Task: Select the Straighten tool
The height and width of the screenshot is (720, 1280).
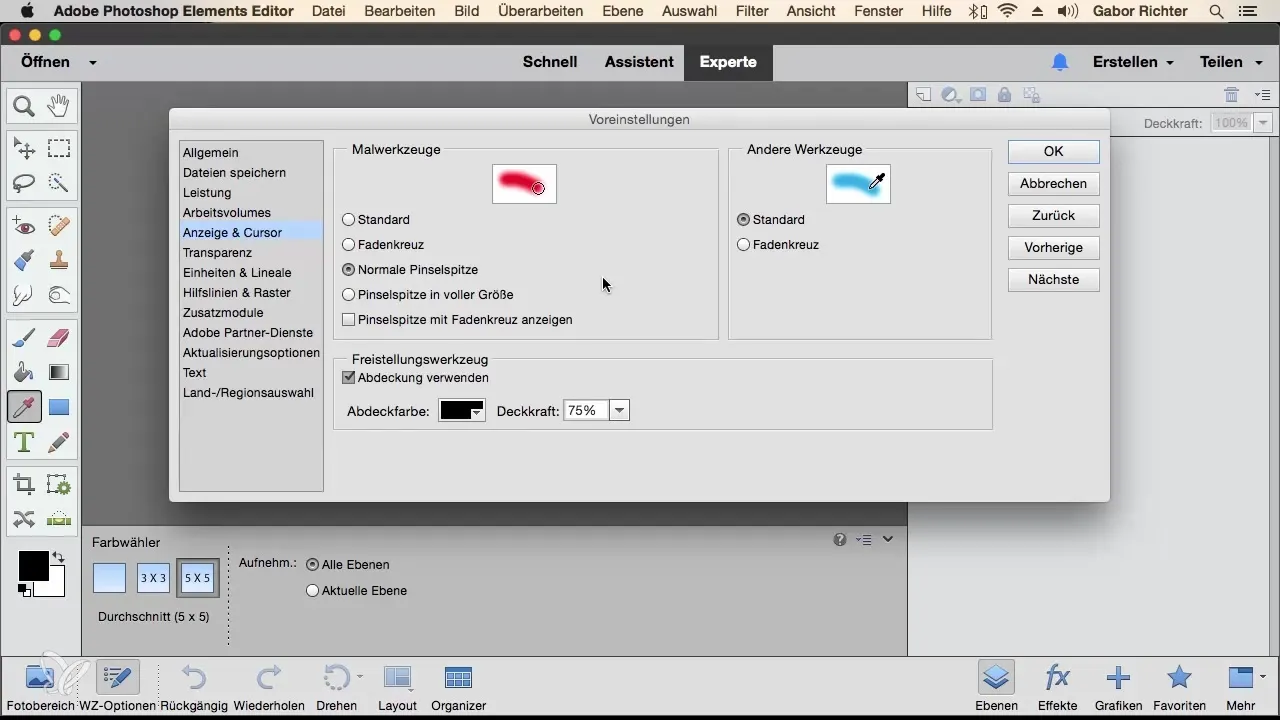Action: tap(59, 519)
